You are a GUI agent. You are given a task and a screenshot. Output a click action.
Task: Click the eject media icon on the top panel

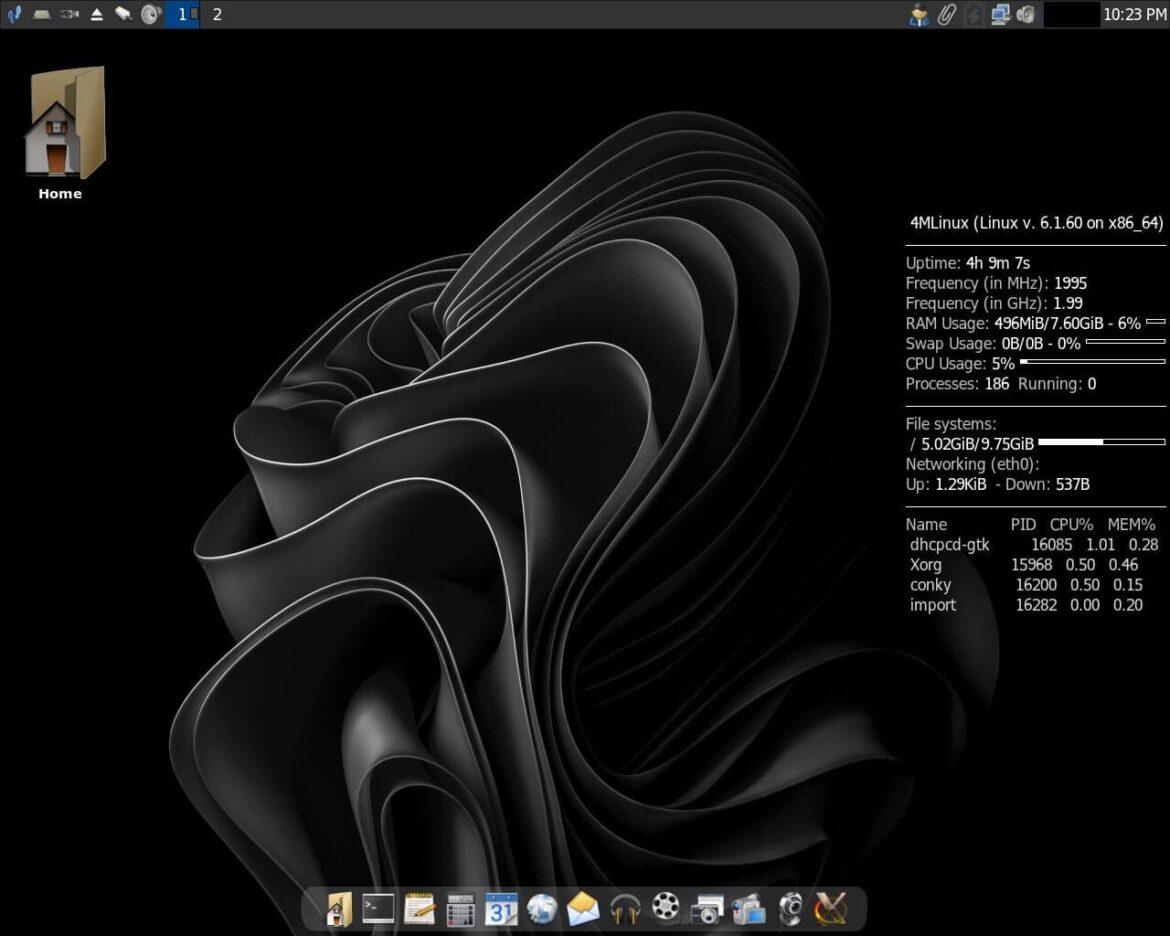coord(96,14)
